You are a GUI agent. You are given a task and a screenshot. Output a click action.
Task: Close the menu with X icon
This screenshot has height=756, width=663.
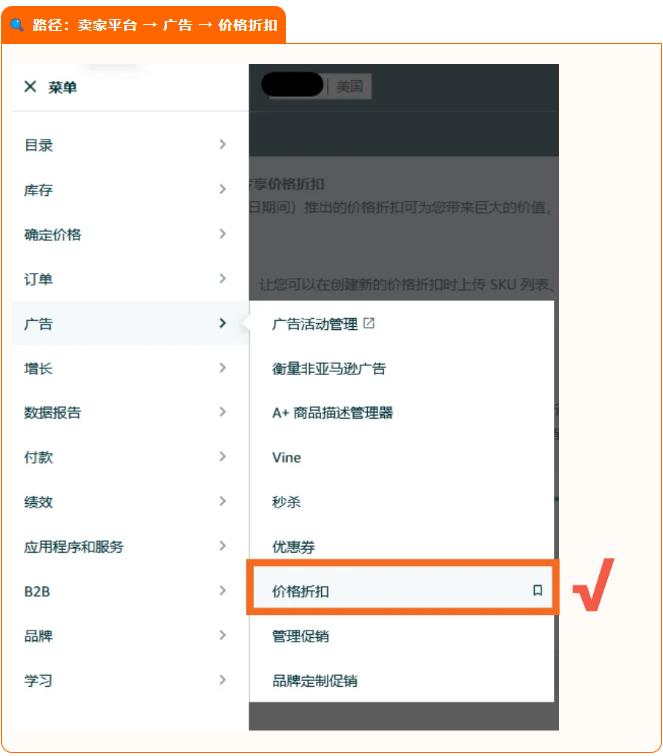[30, 87]
